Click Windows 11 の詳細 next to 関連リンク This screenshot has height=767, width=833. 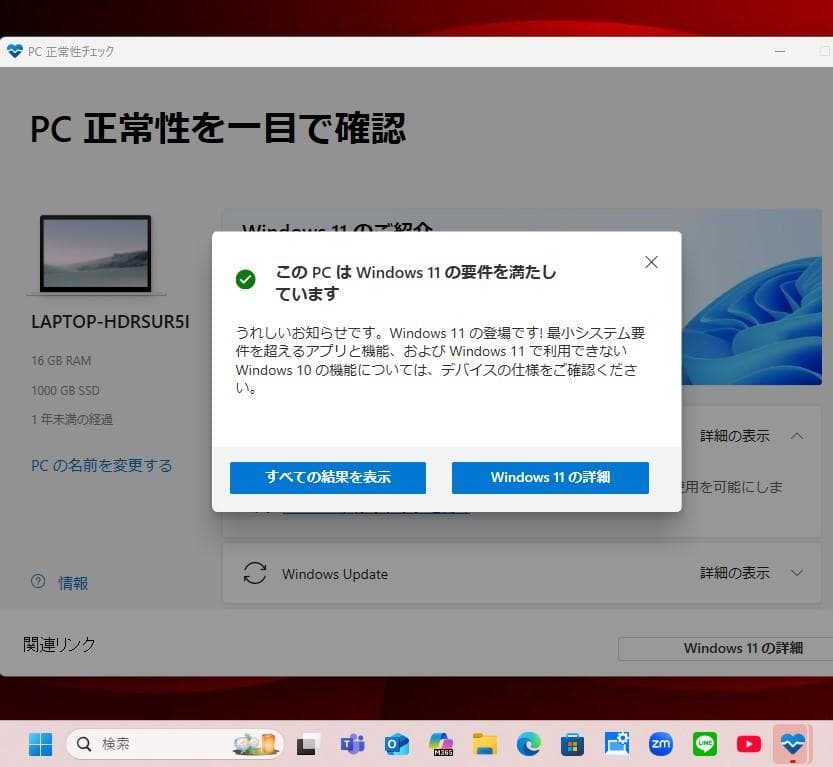click(745, 648)
